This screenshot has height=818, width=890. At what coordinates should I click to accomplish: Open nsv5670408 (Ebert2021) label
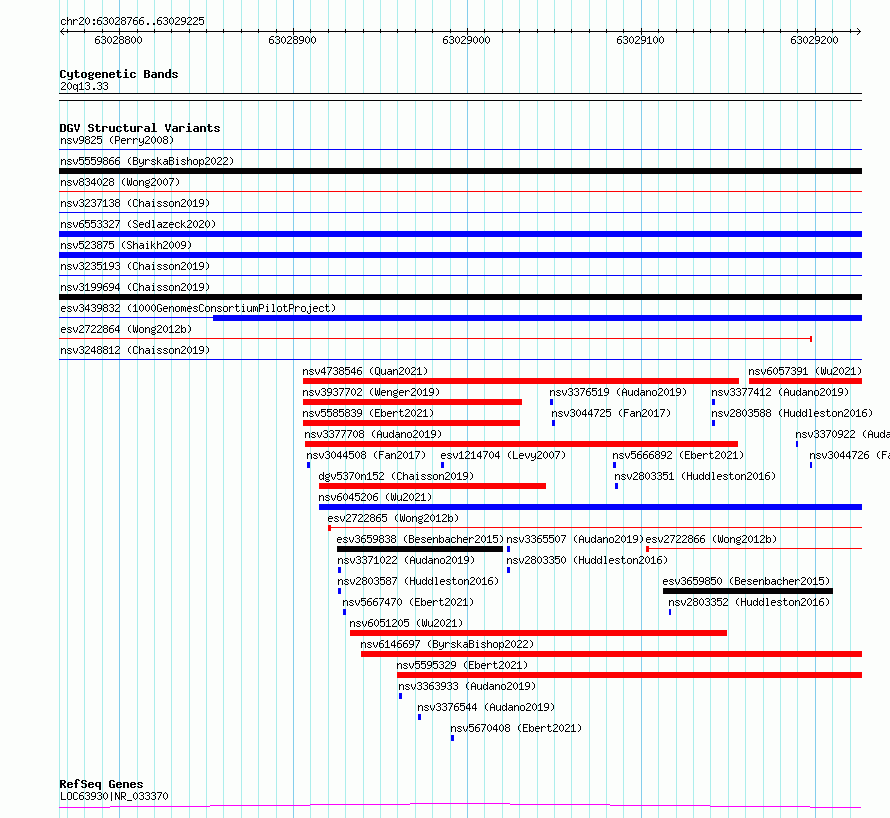pos(516,728)
